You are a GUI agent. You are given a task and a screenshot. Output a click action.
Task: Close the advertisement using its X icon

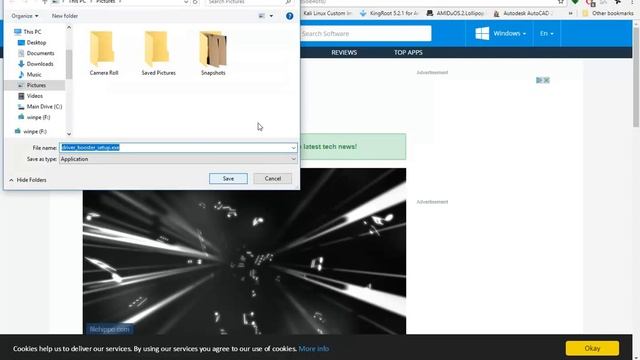pos(547,80)
